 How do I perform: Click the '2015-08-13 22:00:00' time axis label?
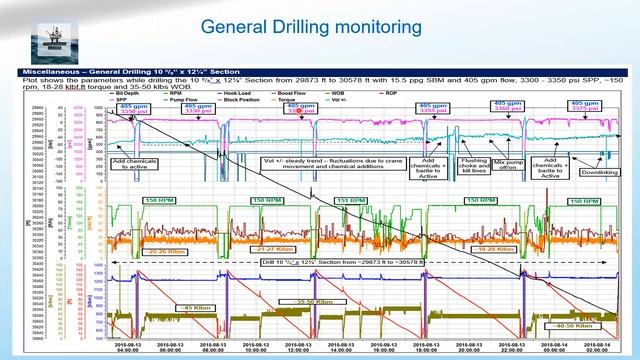(511, 347)
